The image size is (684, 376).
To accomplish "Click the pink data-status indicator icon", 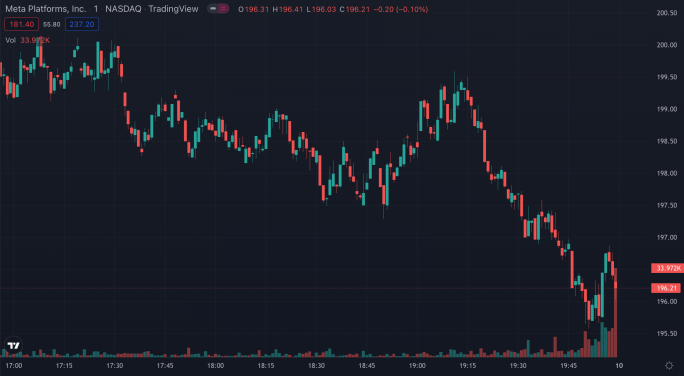I will pyautogui.click(x=223, y=9).
